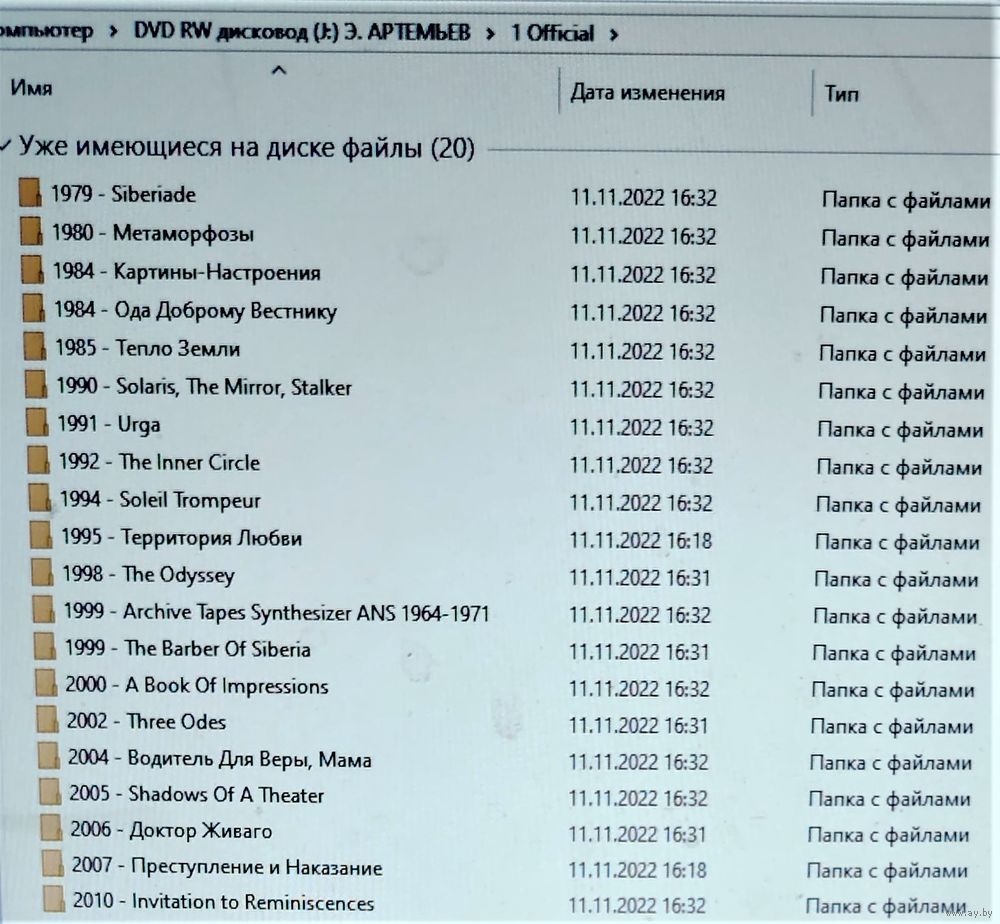The height and width of the screenshot is (924, 1000).
Task: Click folder icon for 2006 - Доктор Живаго
Action: click(x=52, y=828)
